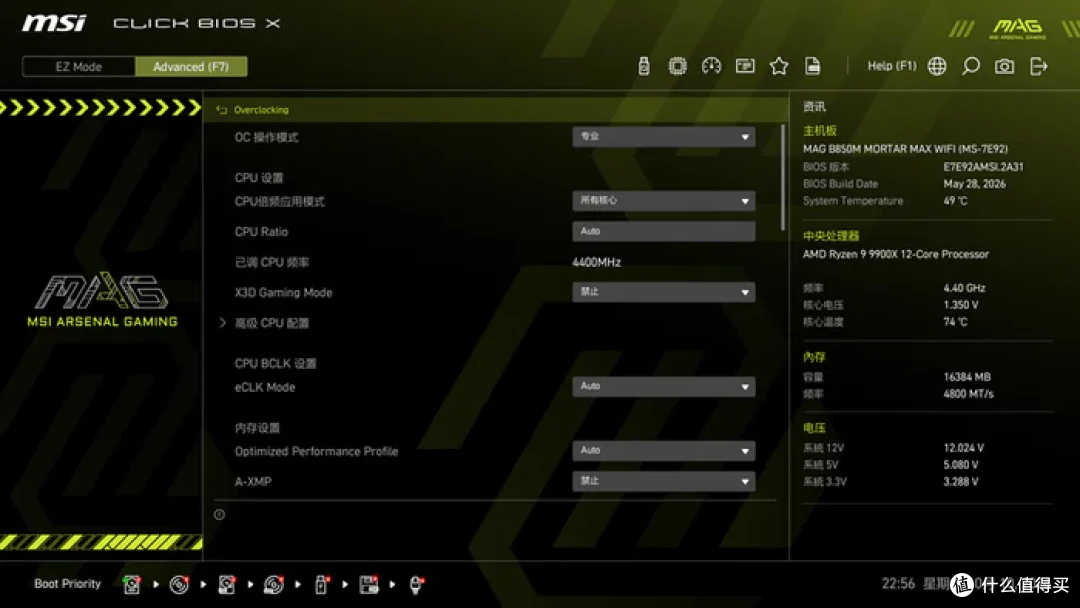The width and height of the screenshot is (1080, 608).
Task: Click System Temperature 49 °C value
Action: pyautogui.click(x=955, y=201)
